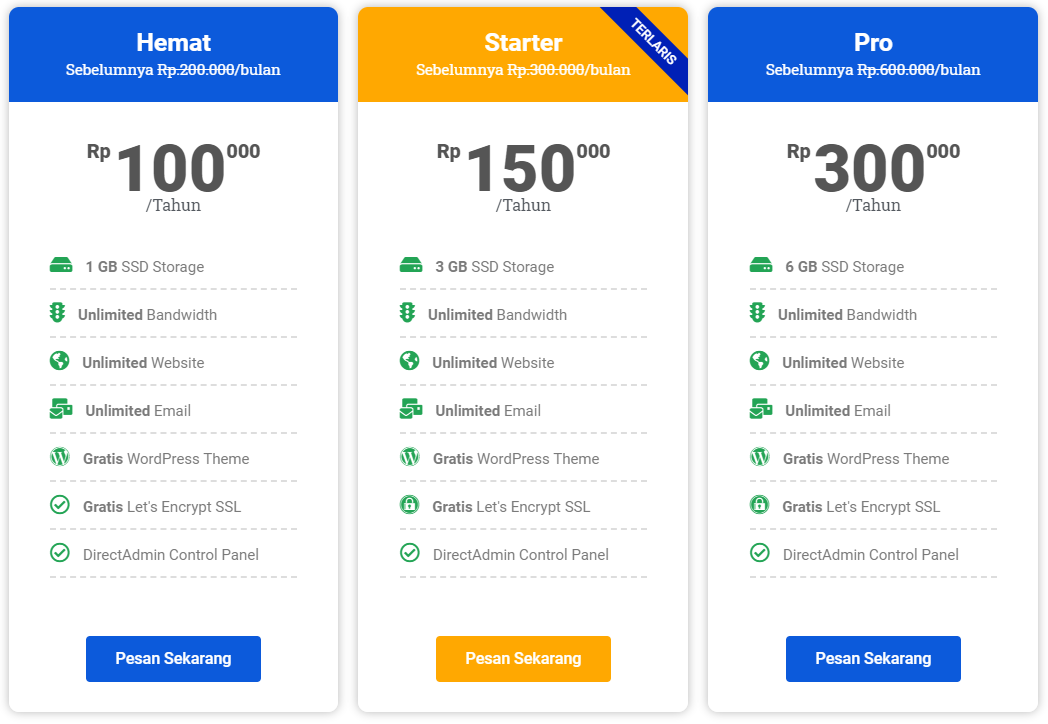This screenshot has height=724, width=1048.
Task: Click the WordPress logo icon in Starter plan
Action: (409, 457)
